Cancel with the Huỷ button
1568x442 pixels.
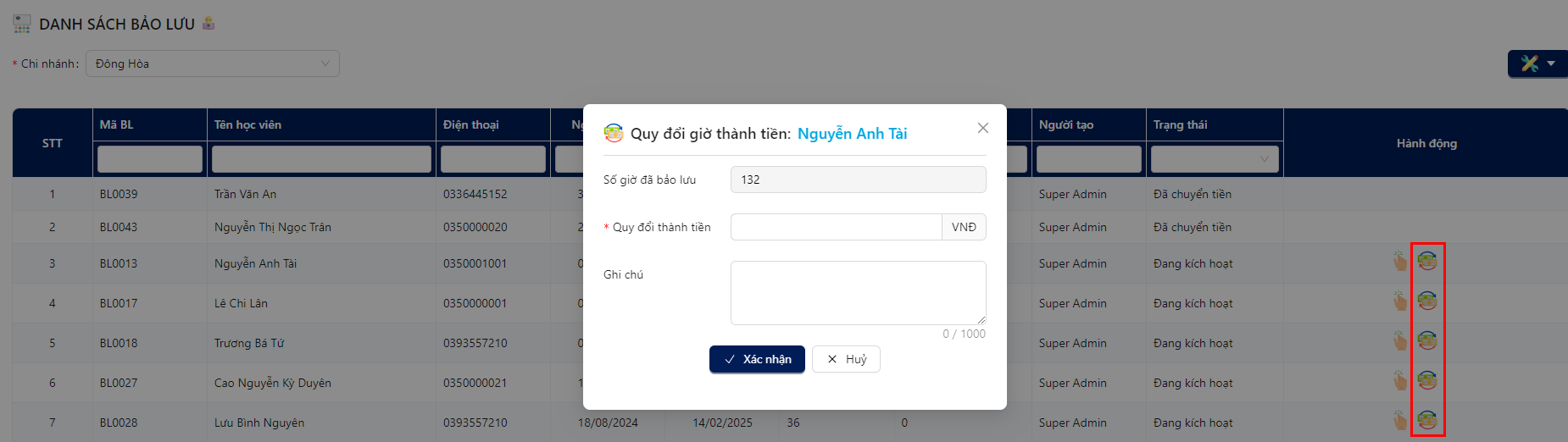pyautogui.click(x=846, y=359)
